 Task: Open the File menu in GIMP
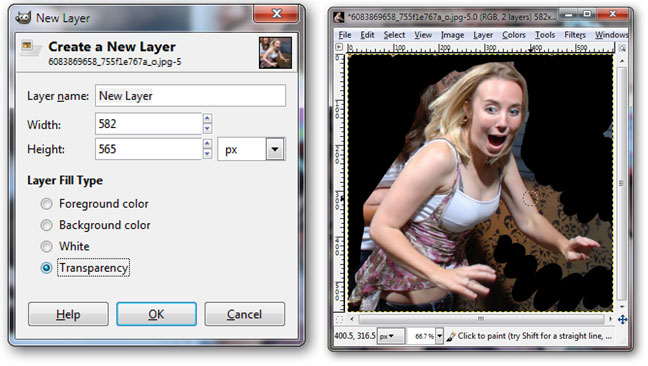tap(345, 35)
